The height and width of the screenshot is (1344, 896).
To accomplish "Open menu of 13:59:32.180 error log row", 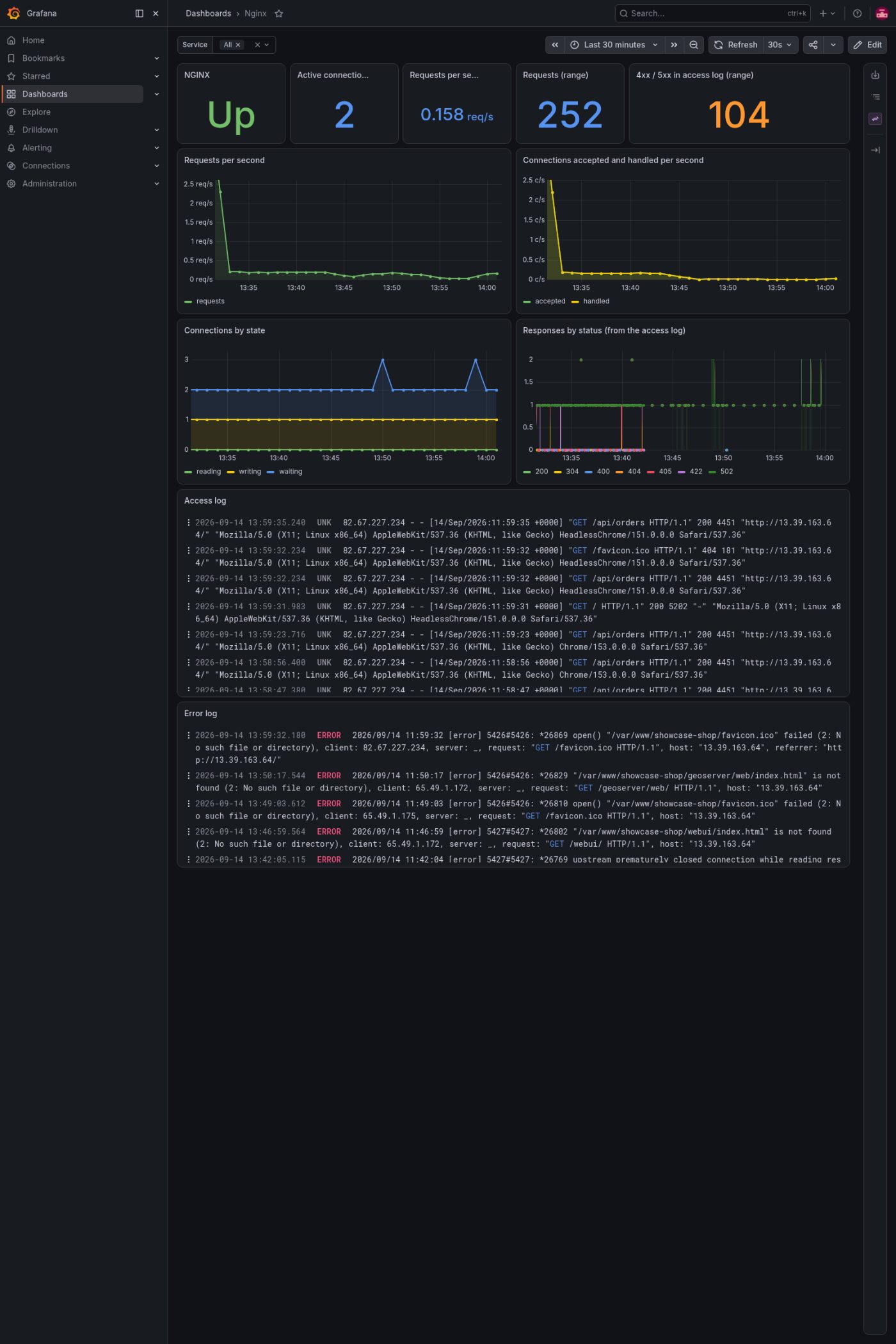I will click(x=188, y=735).
